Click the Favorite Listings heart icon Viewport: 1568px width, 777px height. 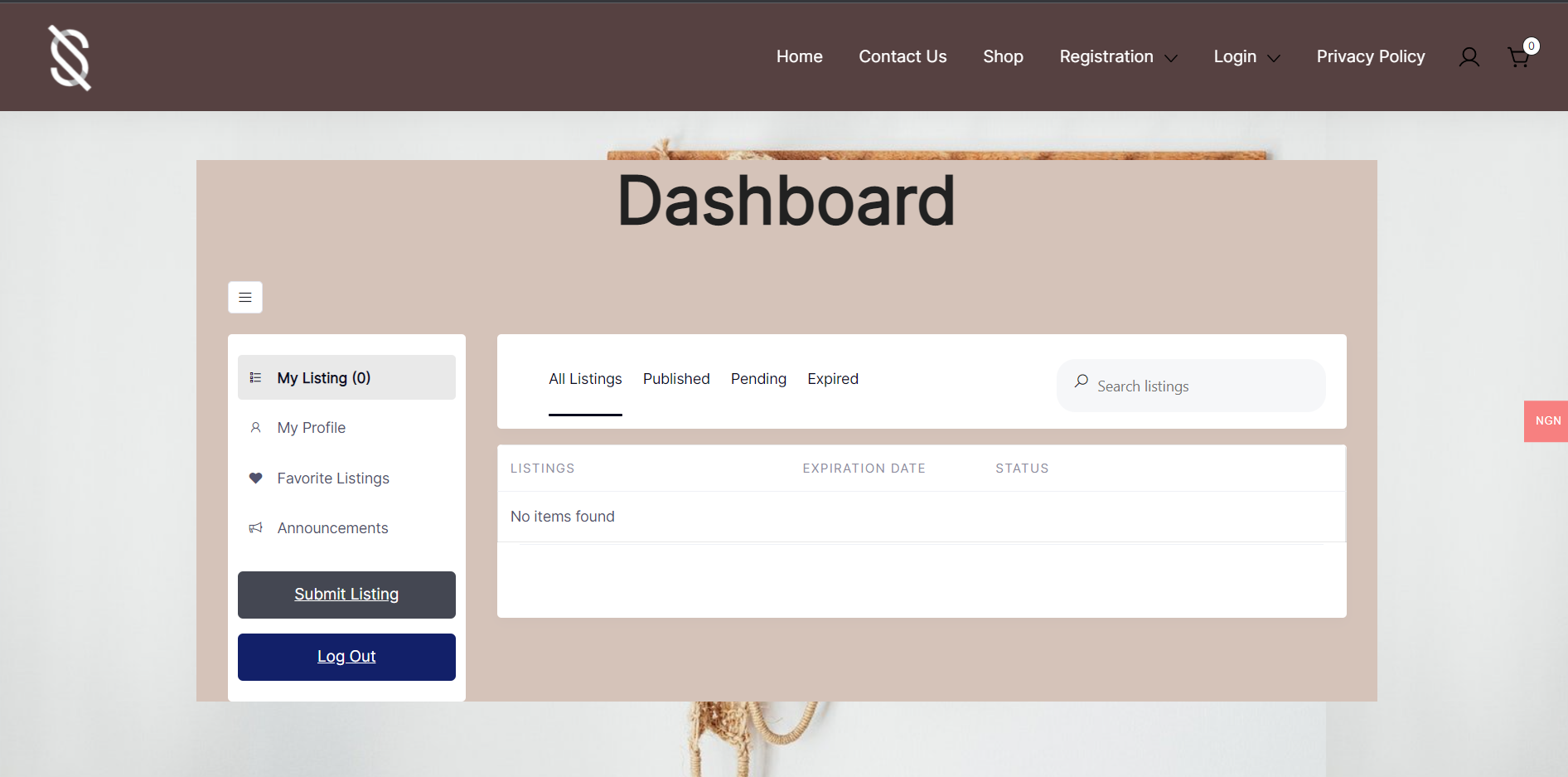click(255, 478)
